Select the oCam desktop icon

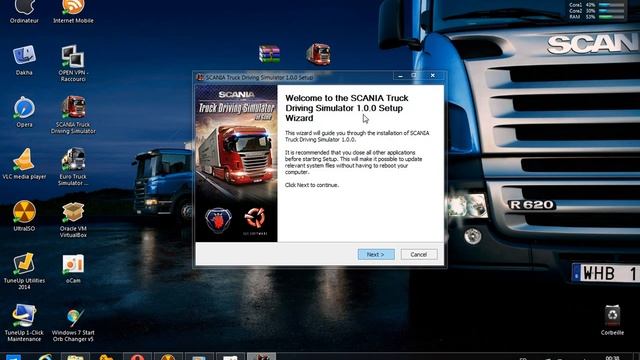coord(73,268)
